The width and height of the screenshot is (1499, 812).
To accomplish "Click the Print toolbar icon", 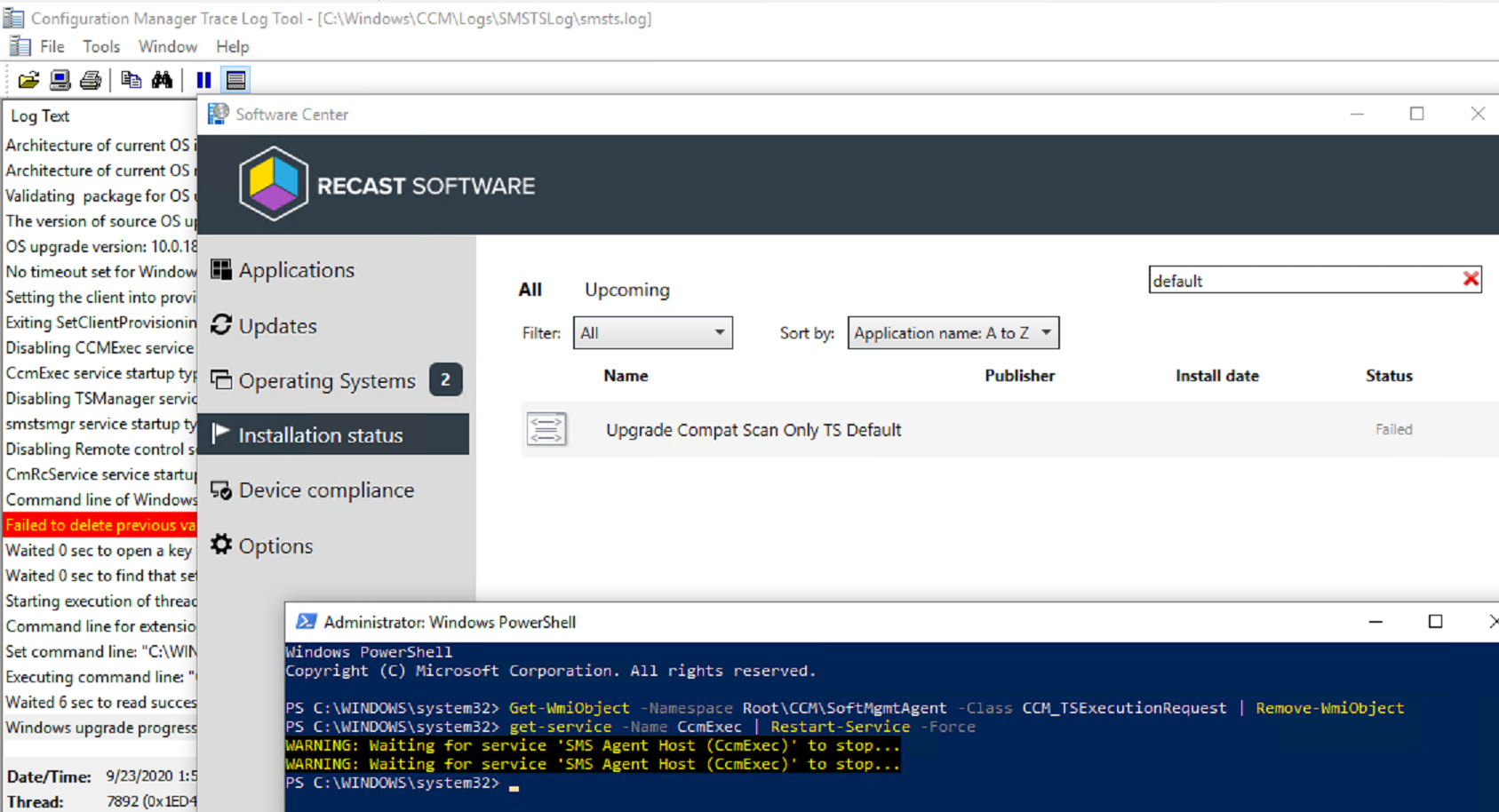I will tap(91, 80).
